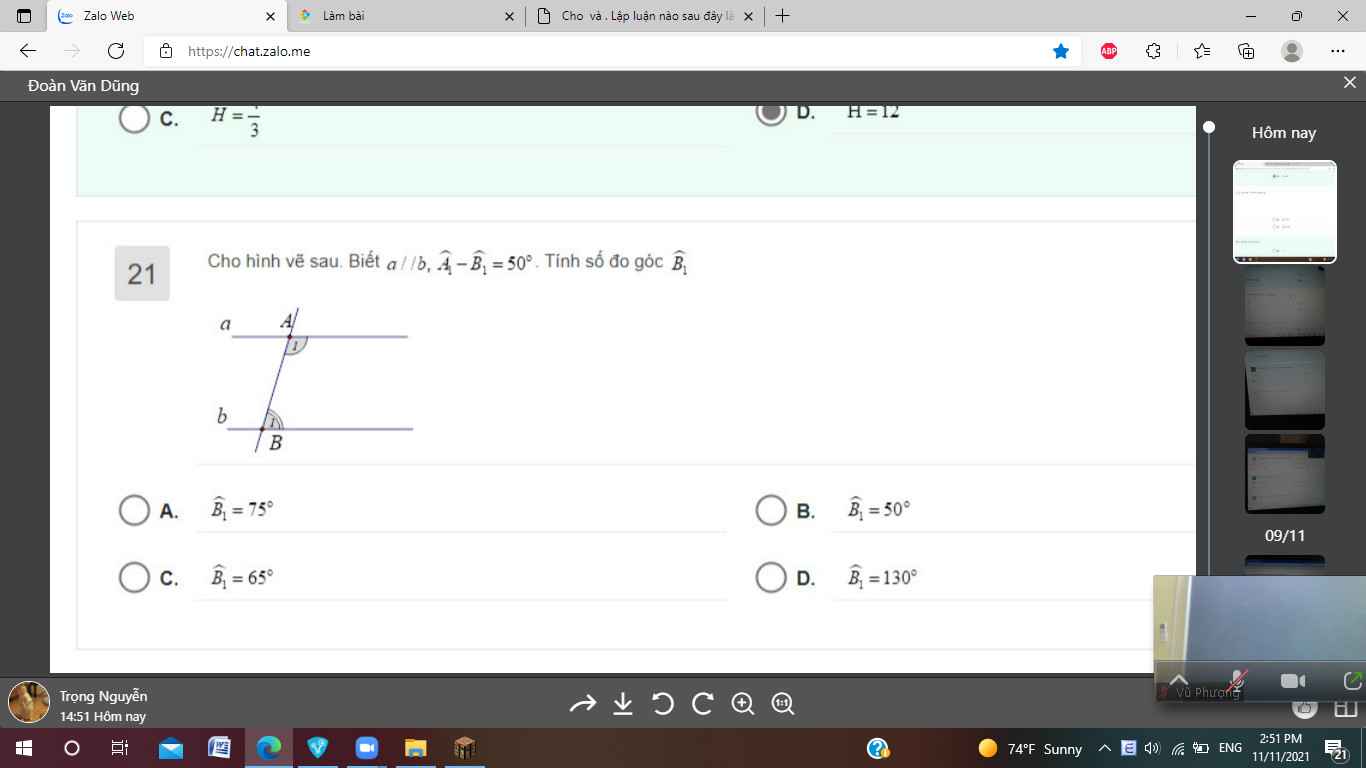Open a new browser tab

click(782, 16)
